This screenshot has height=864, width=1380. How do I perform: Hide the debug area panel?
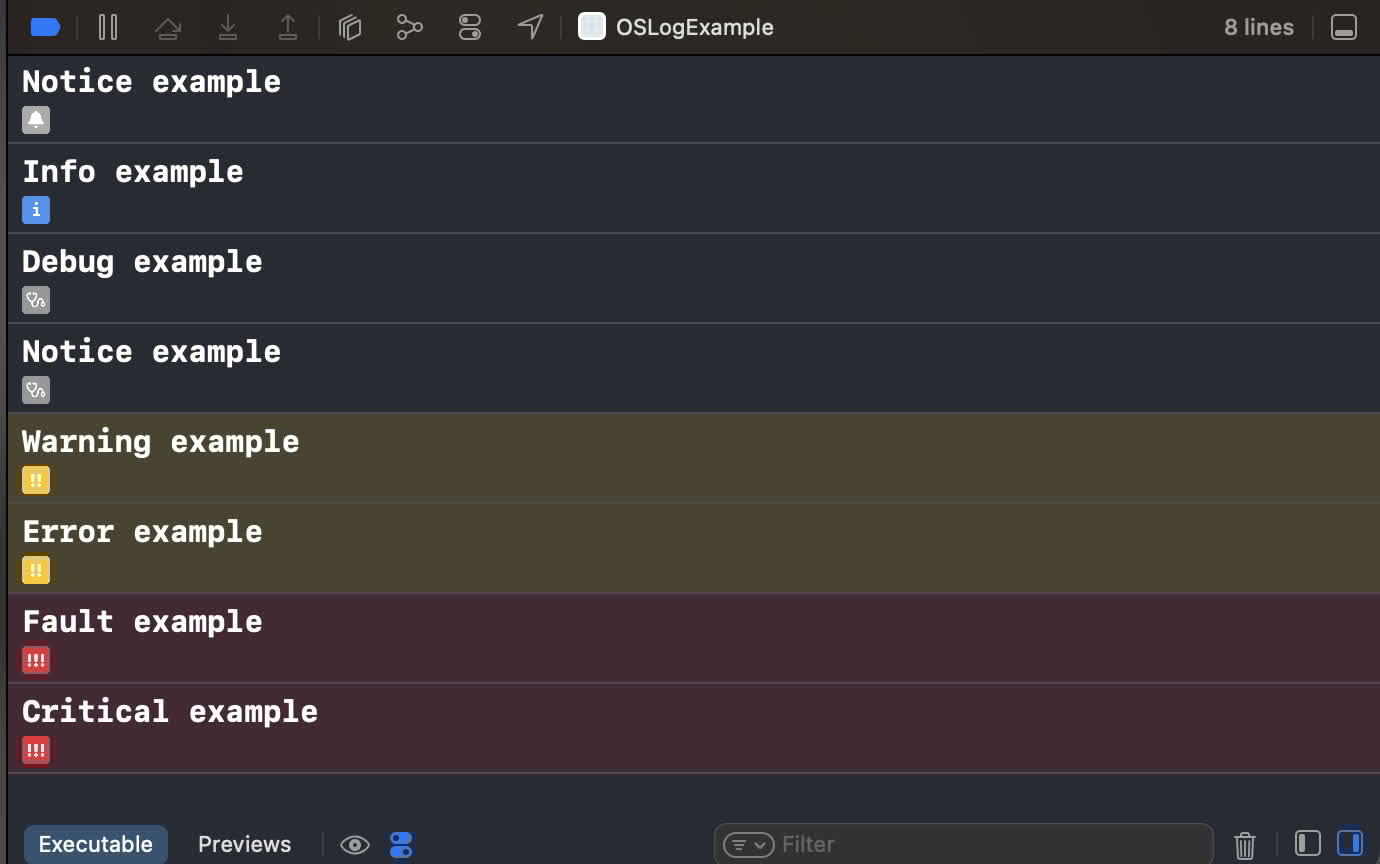tap(1343, 27)
